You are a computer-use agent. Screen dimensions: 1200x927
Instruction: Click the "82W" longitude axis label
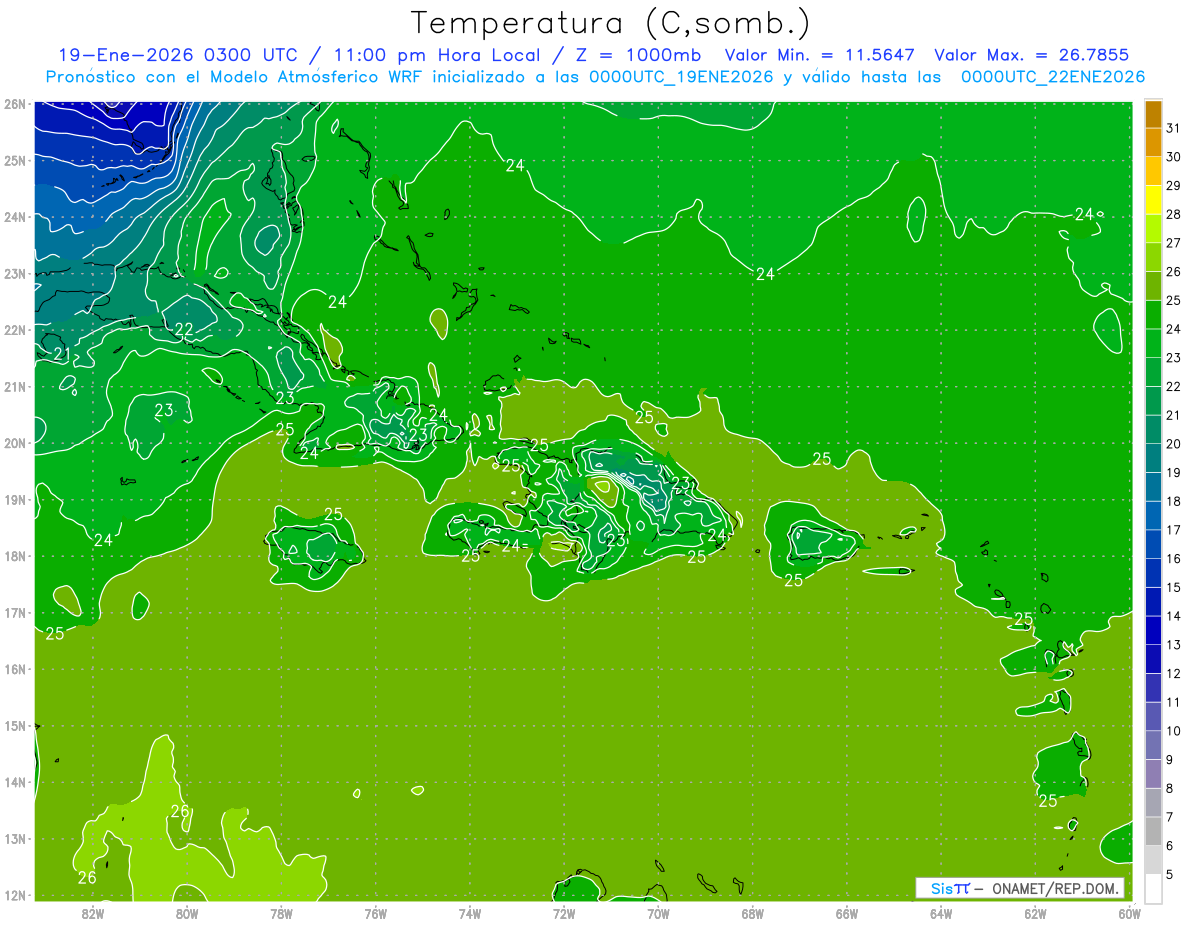[x=93, y=913]
